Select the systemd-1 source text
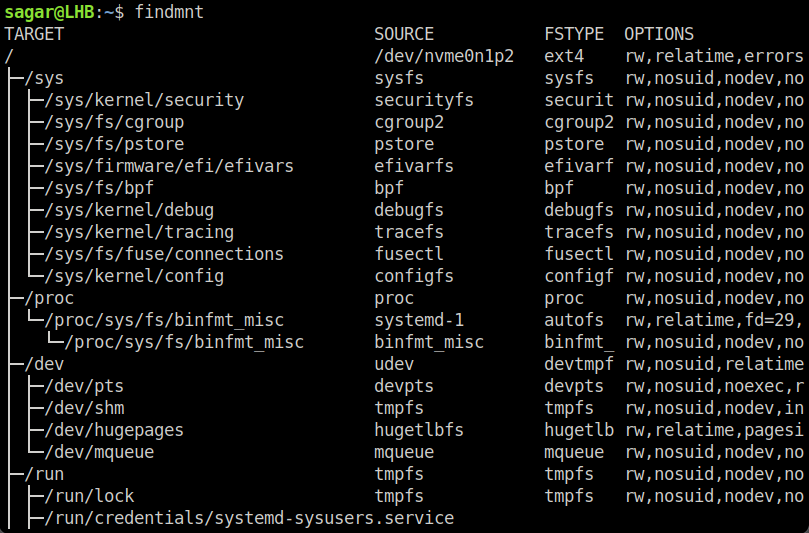This screenshot has height=533, width=809. [x=419, y=320]
